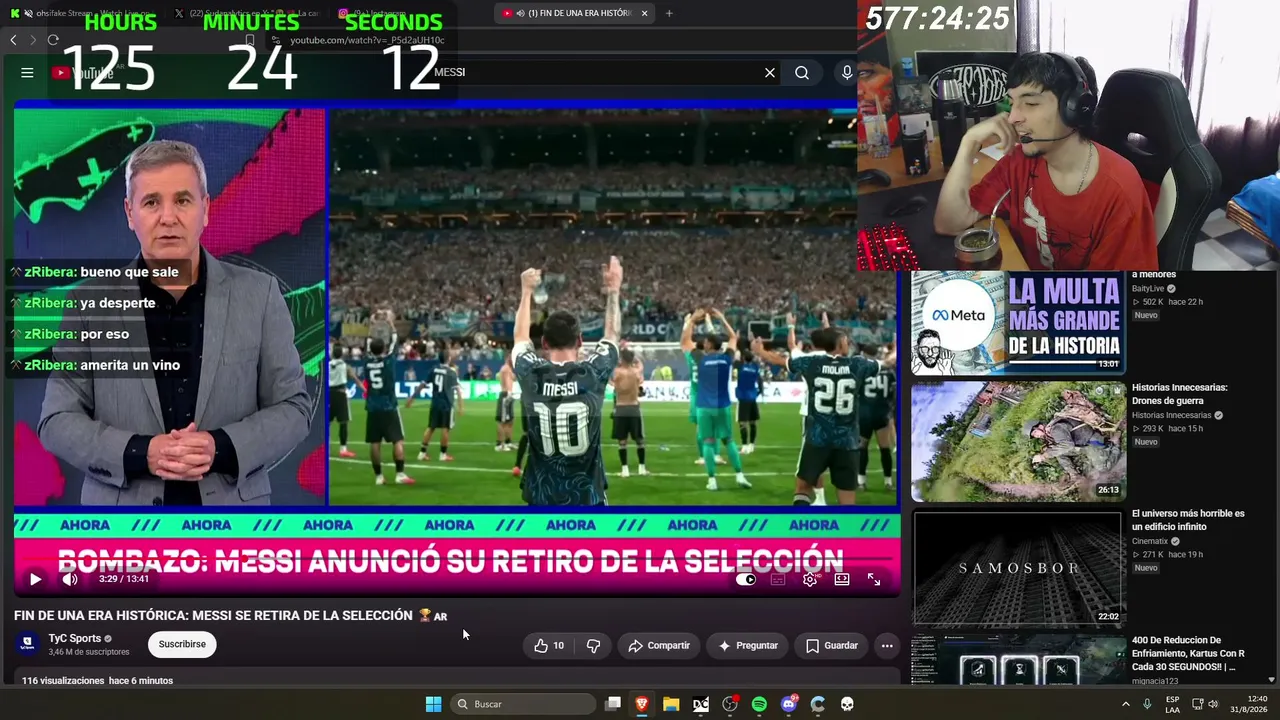Go back in browser history
This screenshot has height=720, width=1280.
(x=13, y=40)
